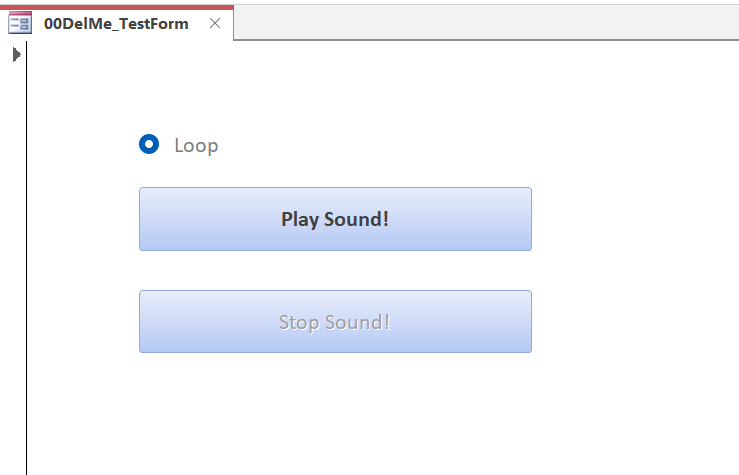The width and height of the screenshot is (739, 475).
Task: Close the 00DelMe_TestForm tab
Action: click(x=215, y=23)
